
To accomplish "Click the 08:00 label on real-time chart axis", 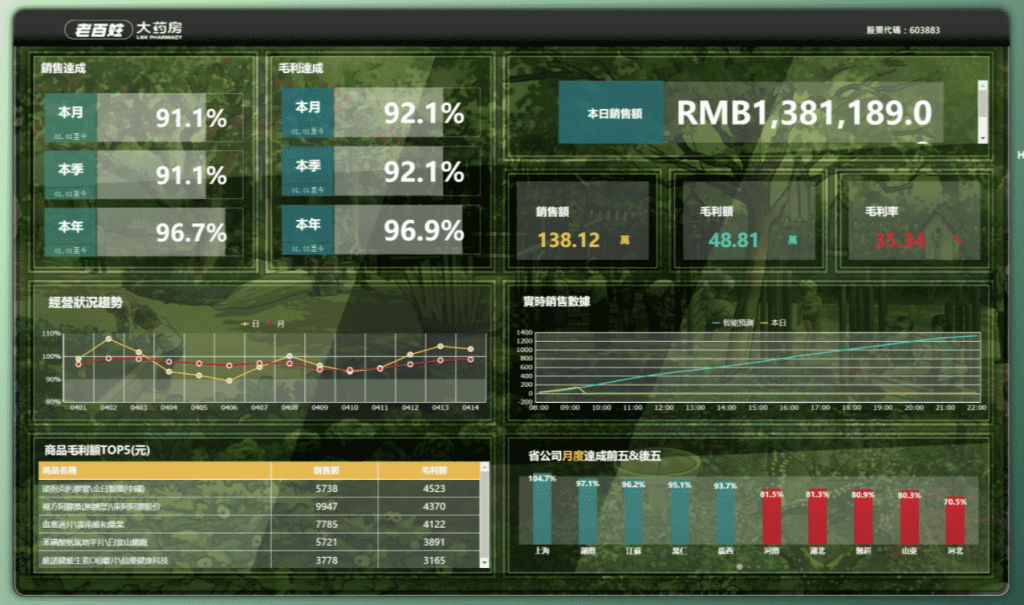I will coord(539,408).
